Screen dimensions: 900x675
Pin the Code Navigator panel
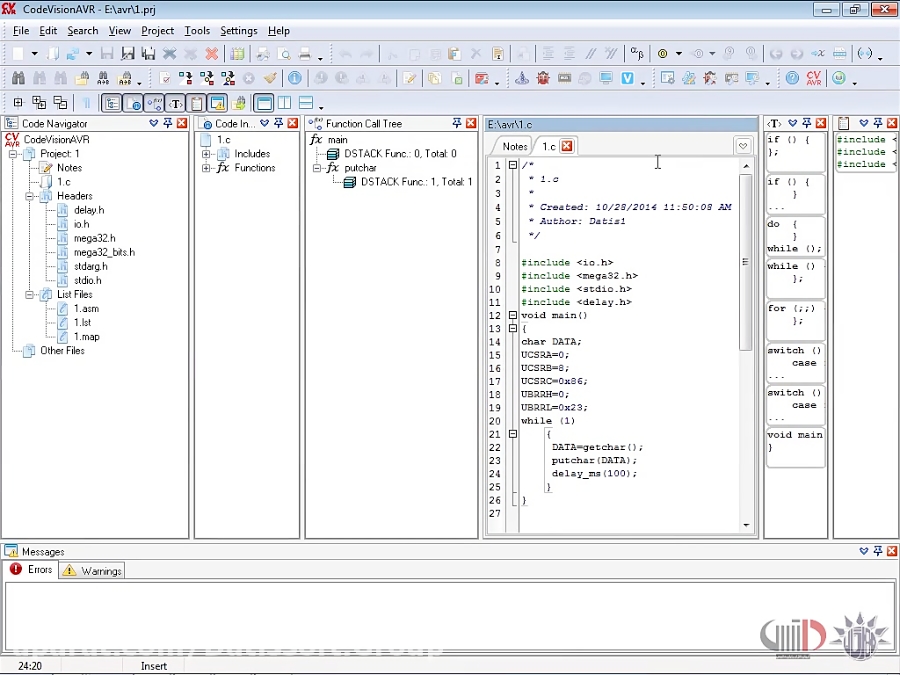click(168, 123)
